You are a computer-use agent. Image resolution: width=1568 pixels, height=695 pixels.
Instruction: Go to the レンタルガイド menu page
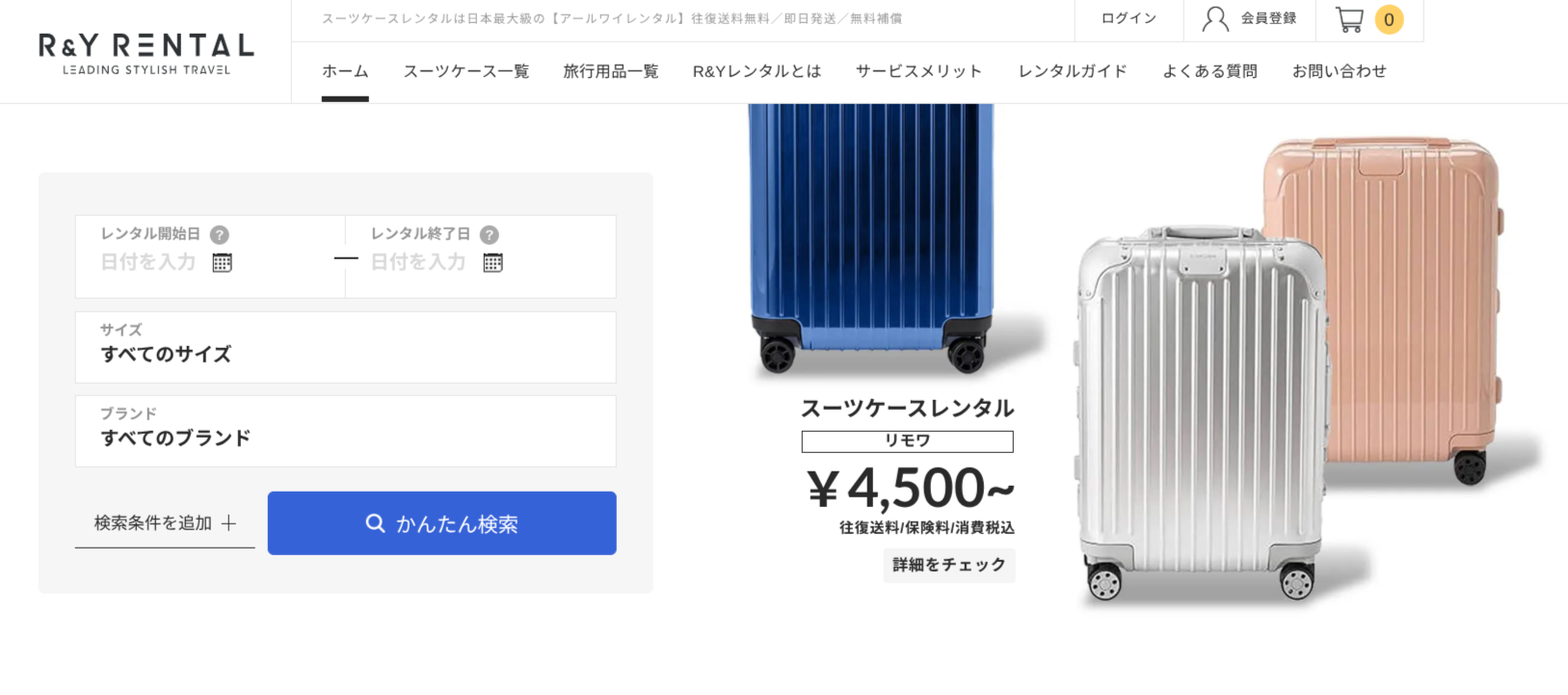pos(1073,71)
